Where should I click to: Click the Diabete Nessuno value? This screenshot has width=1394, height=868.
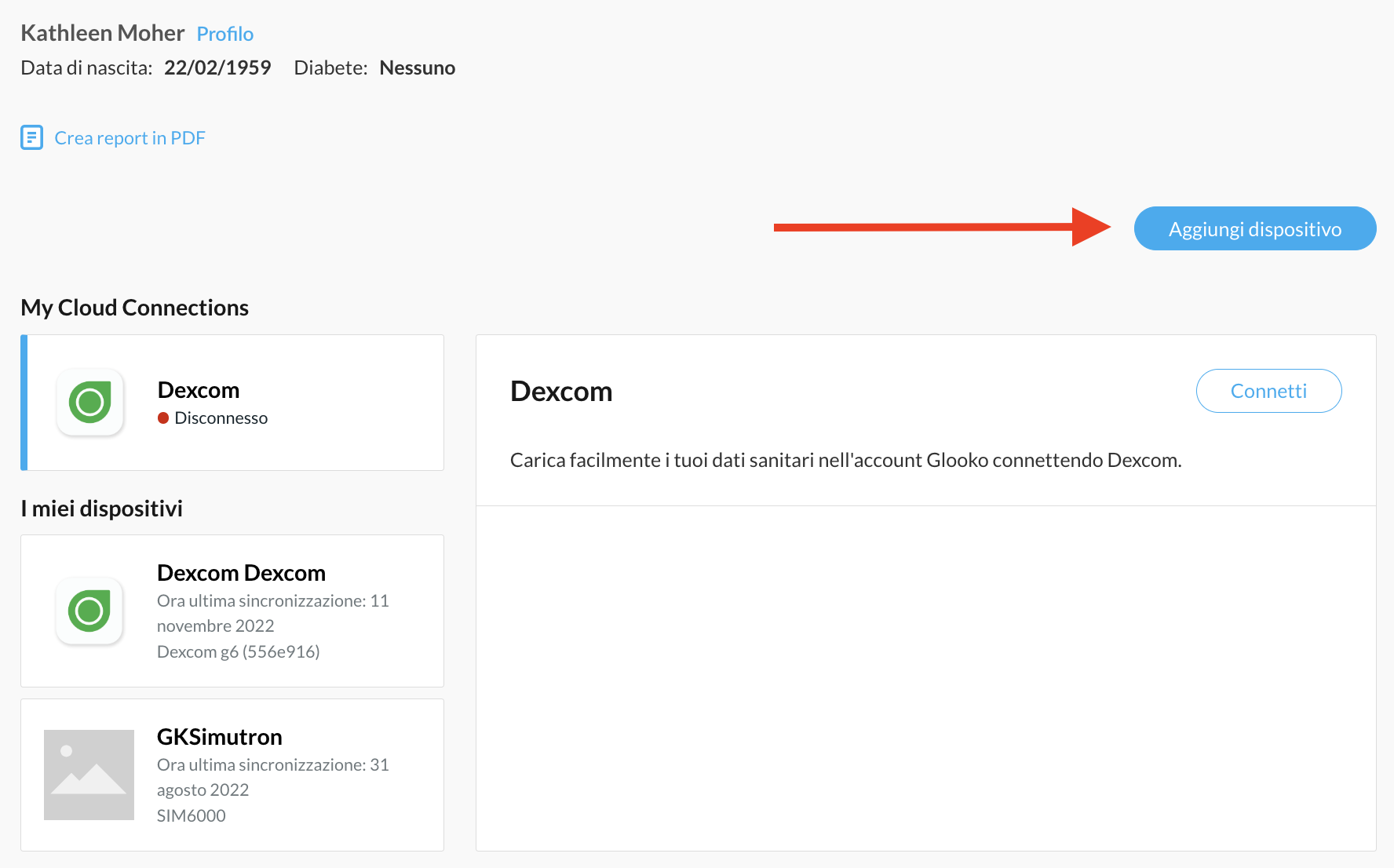pyautogui.click(x=417, y=68)
